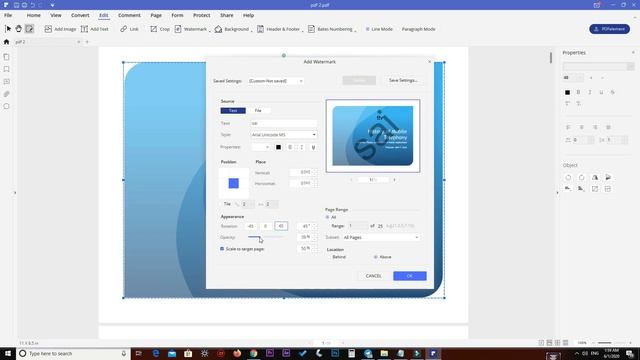Viewport: 640px width, 360px height.
Task: Click the Opacity slider
Action: tap(266, 237)
